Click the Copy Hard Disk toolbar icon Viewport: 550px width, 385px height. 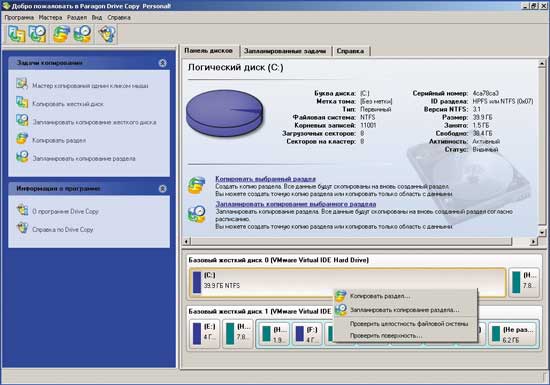(16, 34)
